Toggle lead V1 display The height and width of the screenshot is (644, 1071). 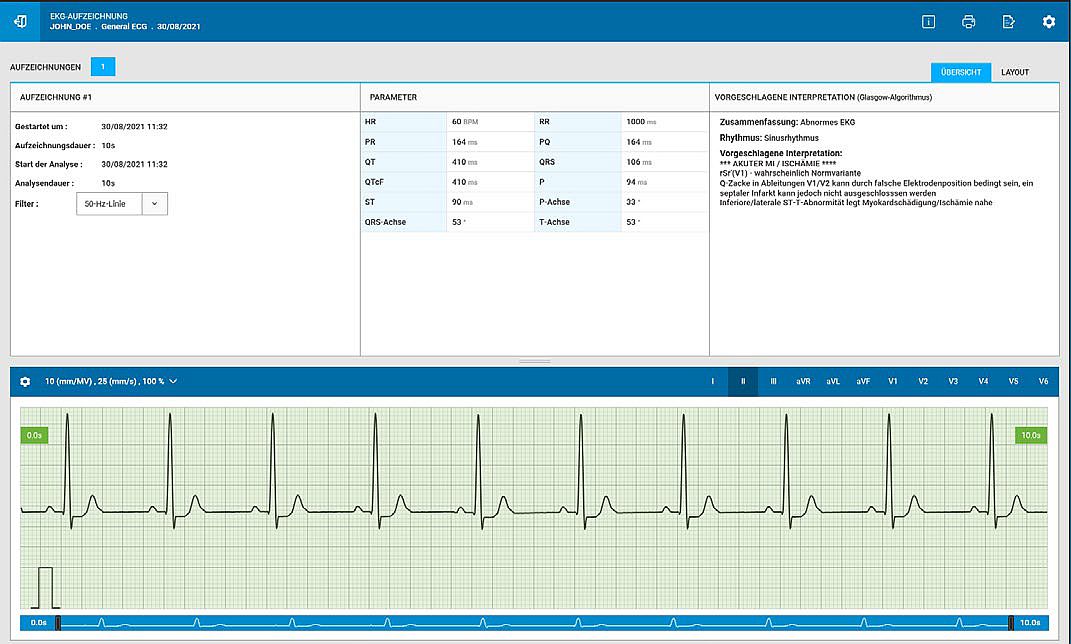pos(892,382)
